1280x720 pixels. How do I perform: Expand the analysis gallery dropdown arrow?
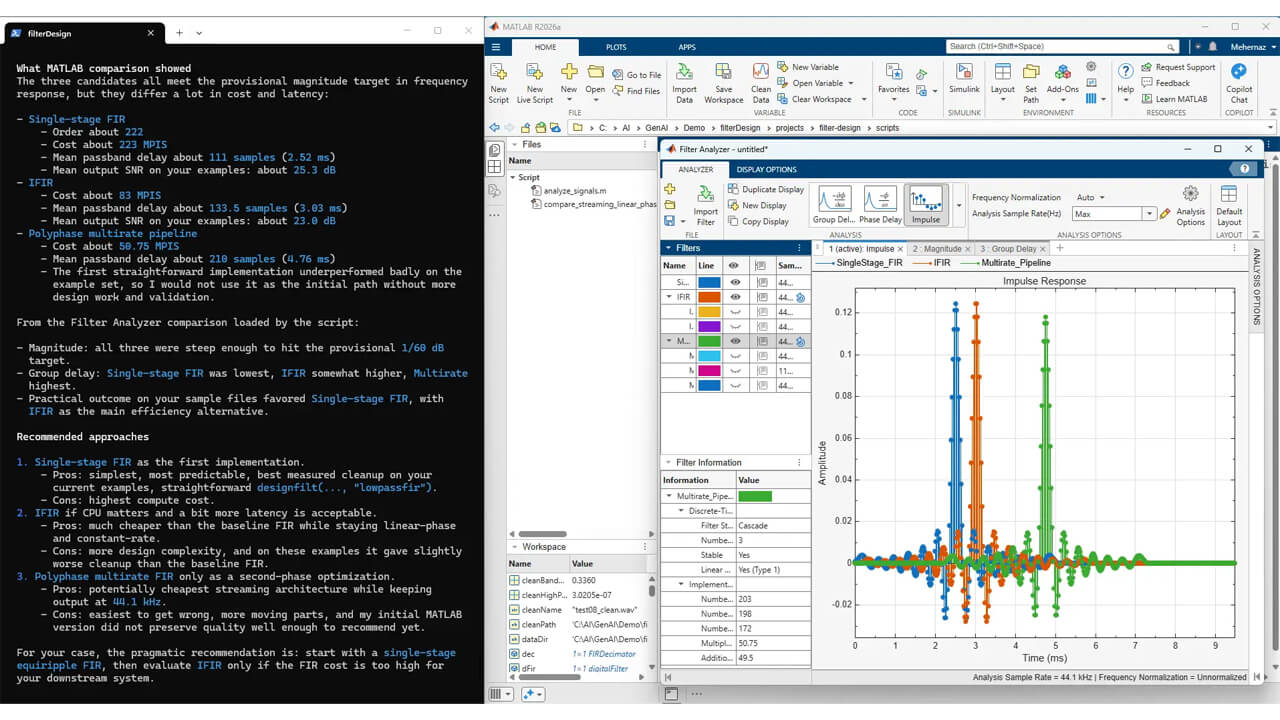(x=959, y=205)
